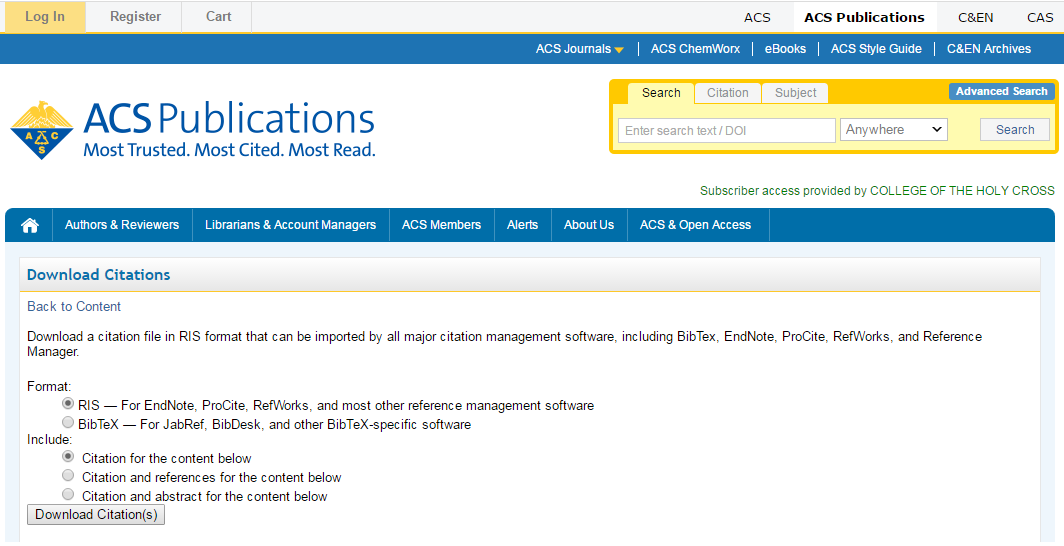1064x546 pixels.
Task: Click the ACS Publications logo
Action: click(193, 130)
